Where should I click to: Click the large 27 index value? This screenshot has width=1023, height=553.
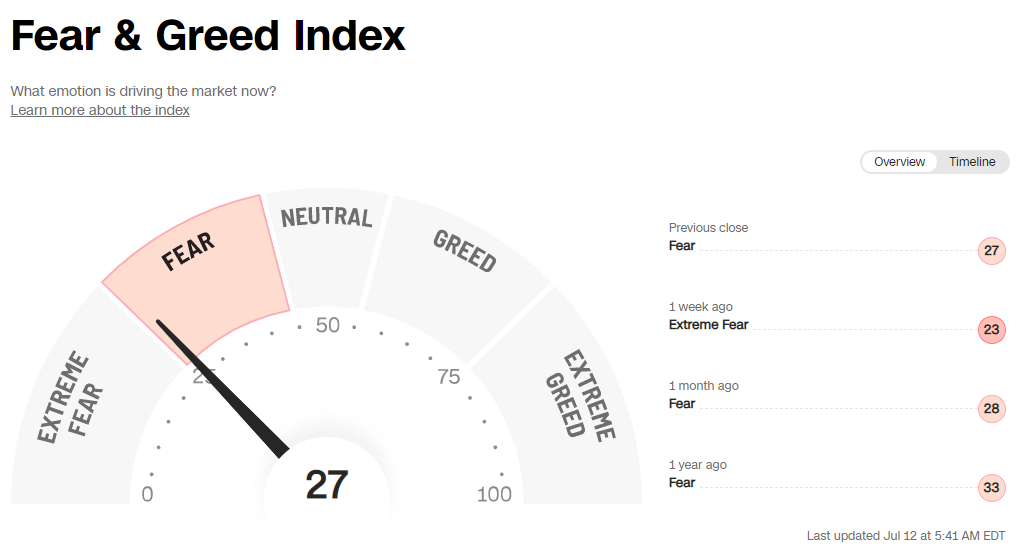pyautogui.click(x=326, y=485)
